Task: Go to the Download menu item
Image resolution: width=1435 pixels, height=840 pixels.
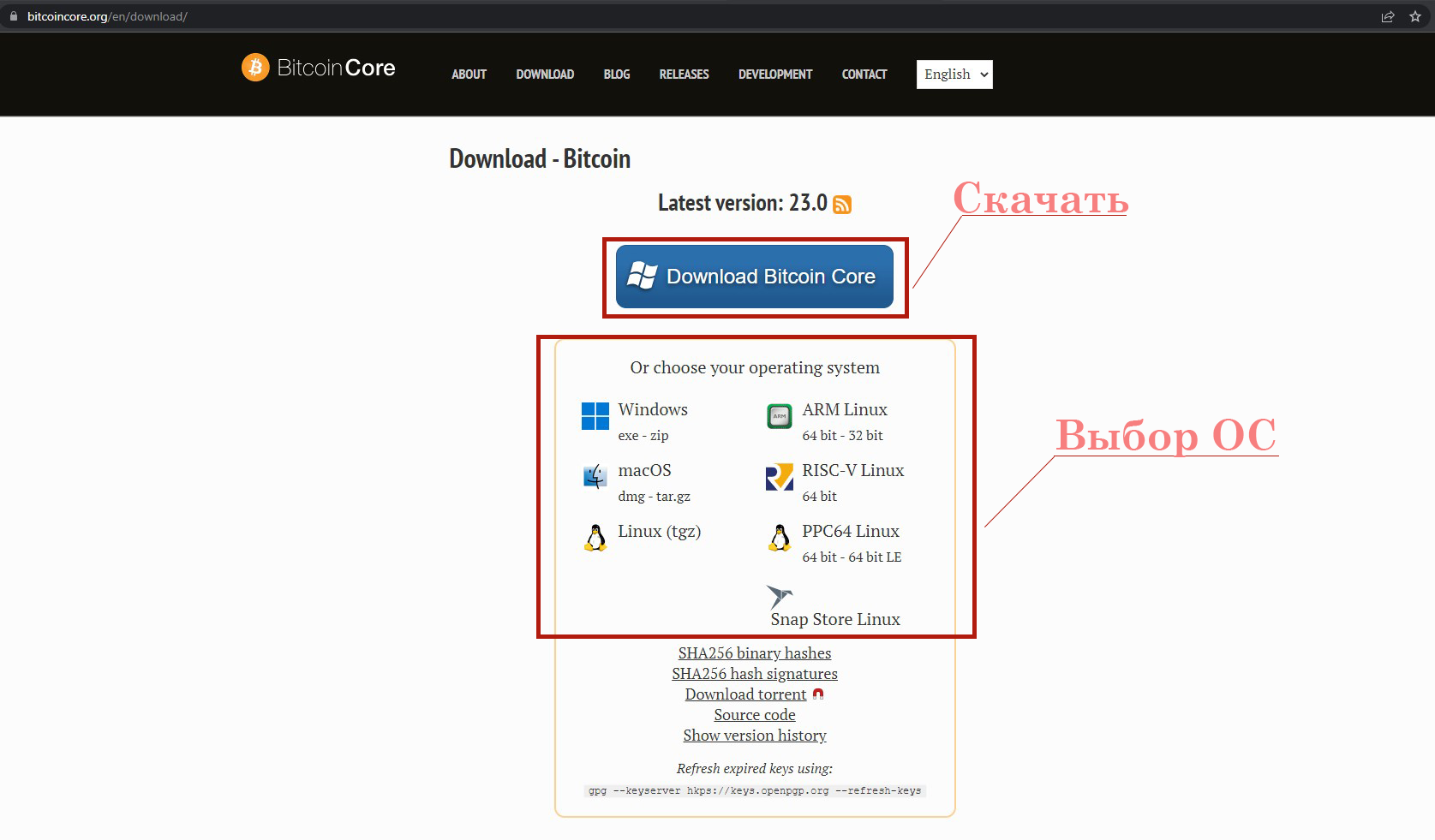Action: pos(545,74)
